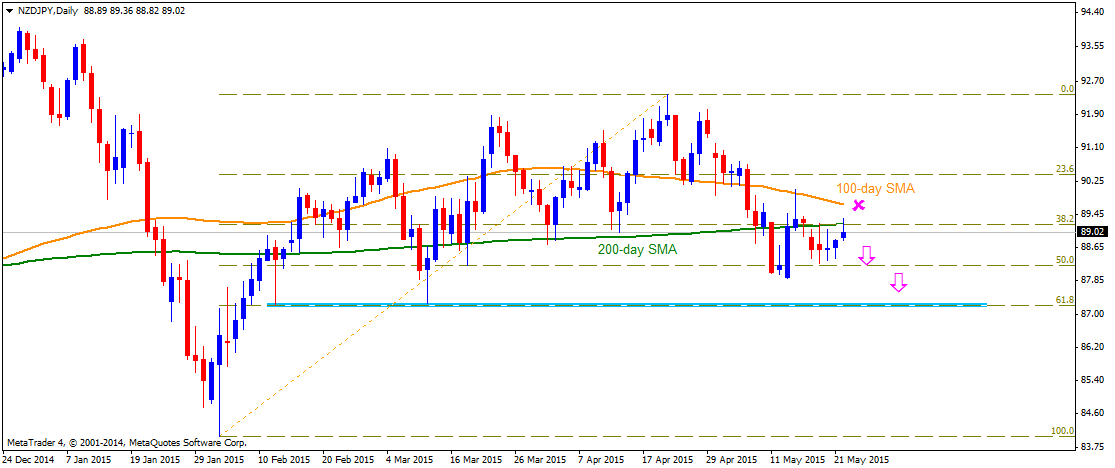Select the thick blue horizontal support line
This screenshot has height=468, width=1115.
pos(627,305)
